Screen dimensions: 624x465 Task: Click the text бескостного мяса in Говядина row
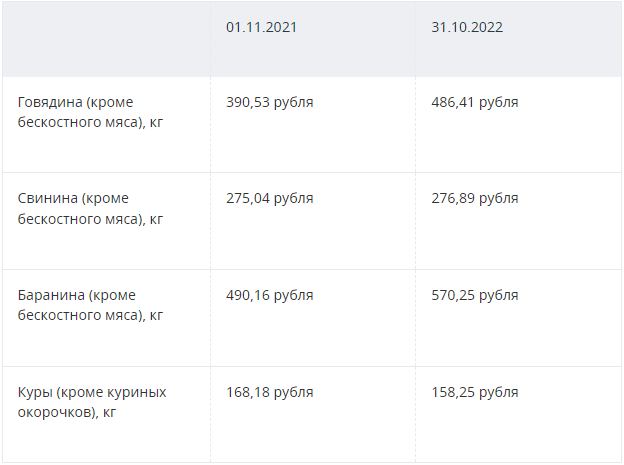tap(78, 122)
